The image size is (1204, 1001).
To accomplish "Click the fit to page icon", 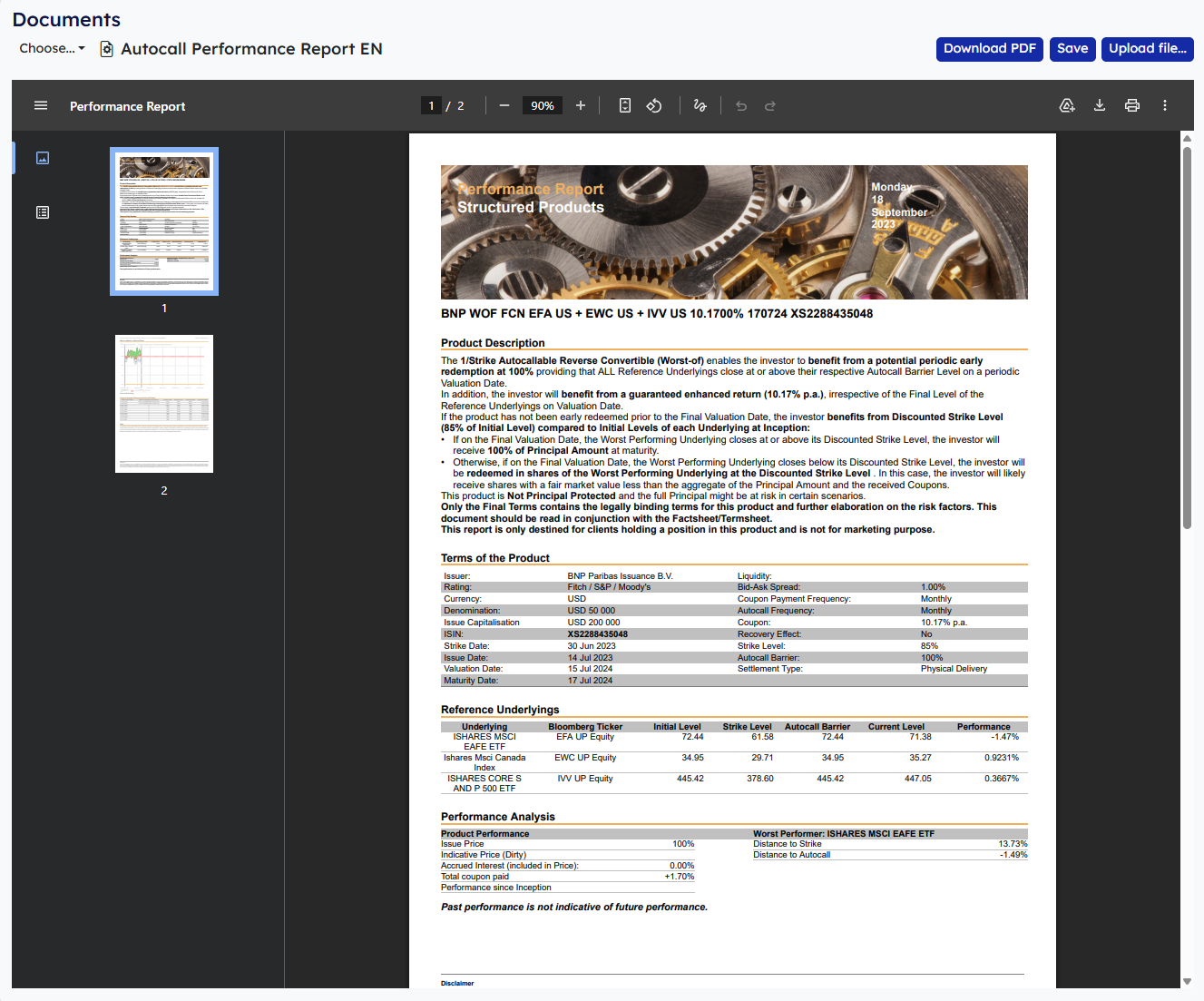I will click(x=625, y=106).
